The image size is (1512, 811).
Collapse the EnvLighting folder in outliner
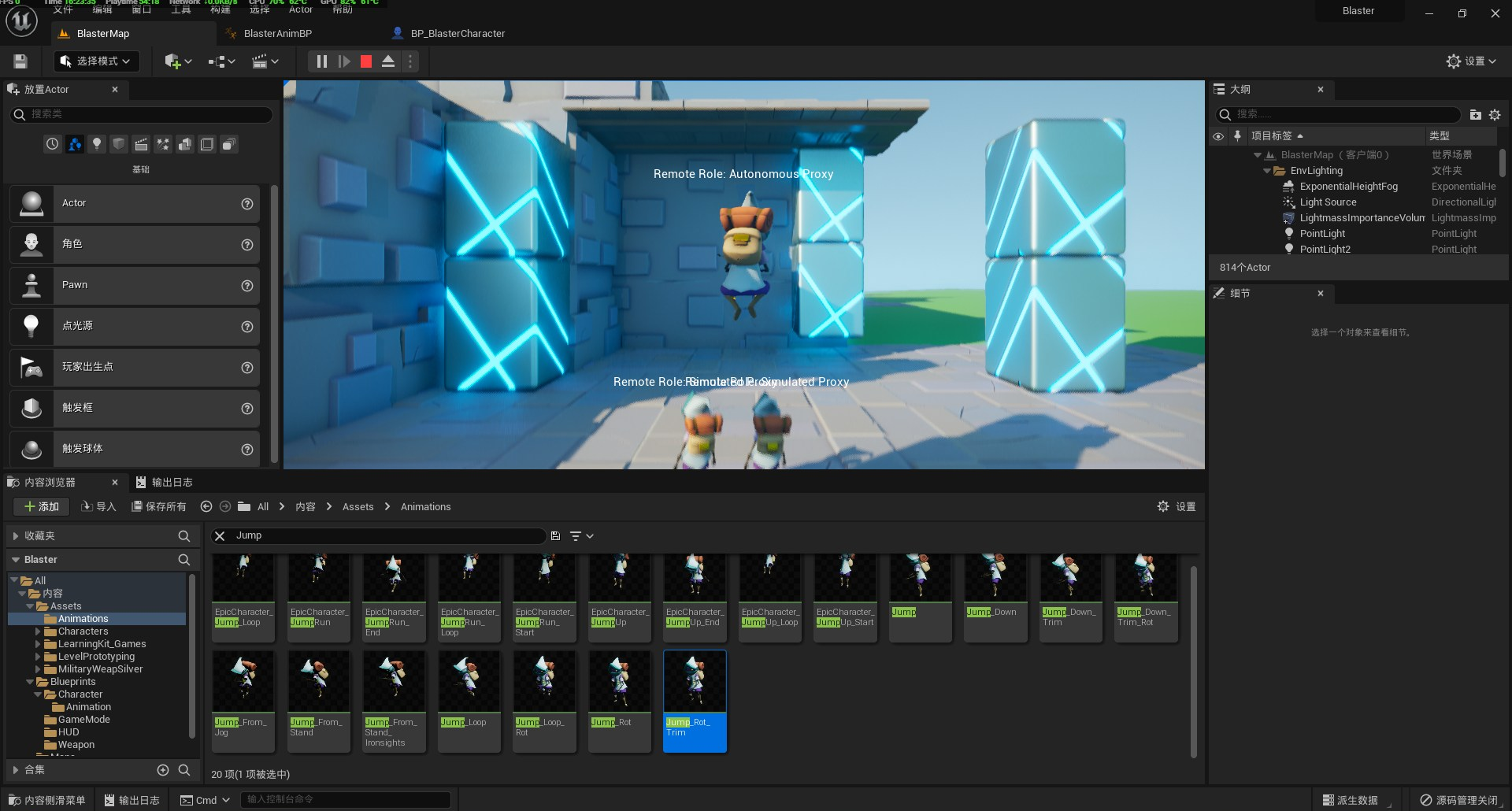1267,171
